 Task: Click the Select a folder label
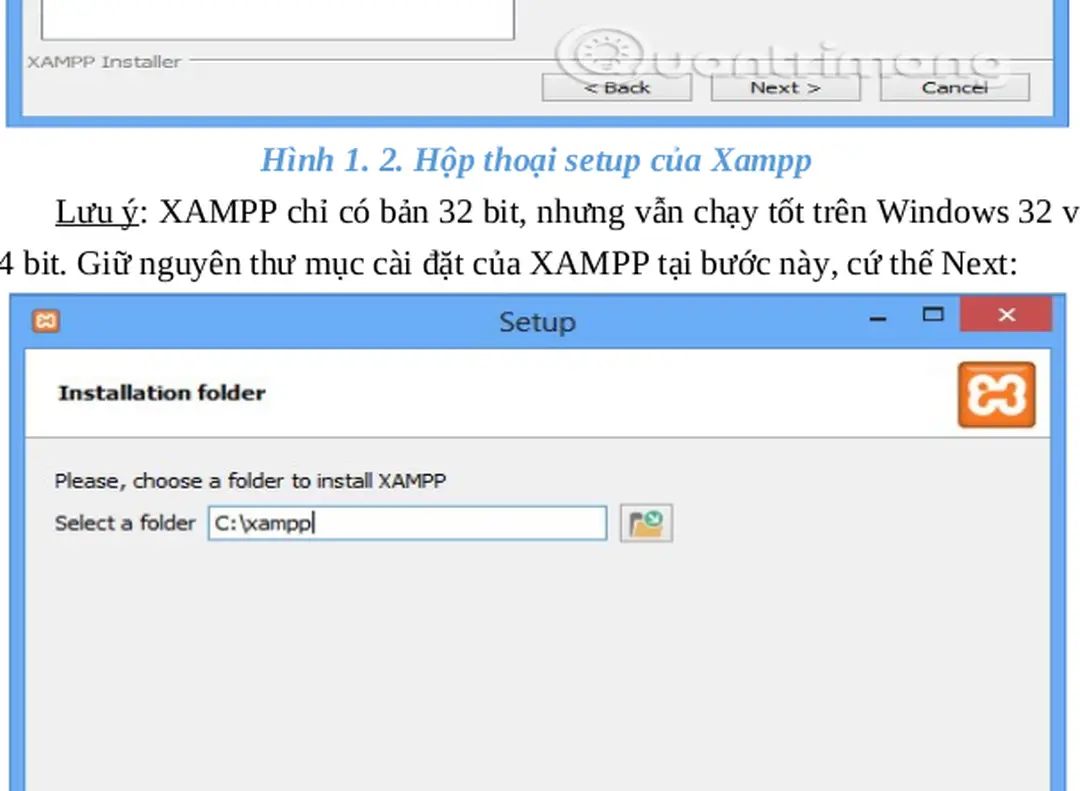click(124, 522)
